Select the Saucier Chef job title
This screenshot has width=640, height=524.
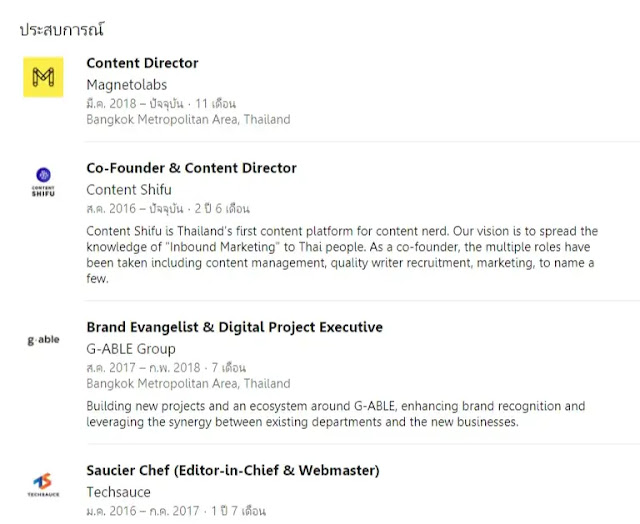(x=233, y=470)
